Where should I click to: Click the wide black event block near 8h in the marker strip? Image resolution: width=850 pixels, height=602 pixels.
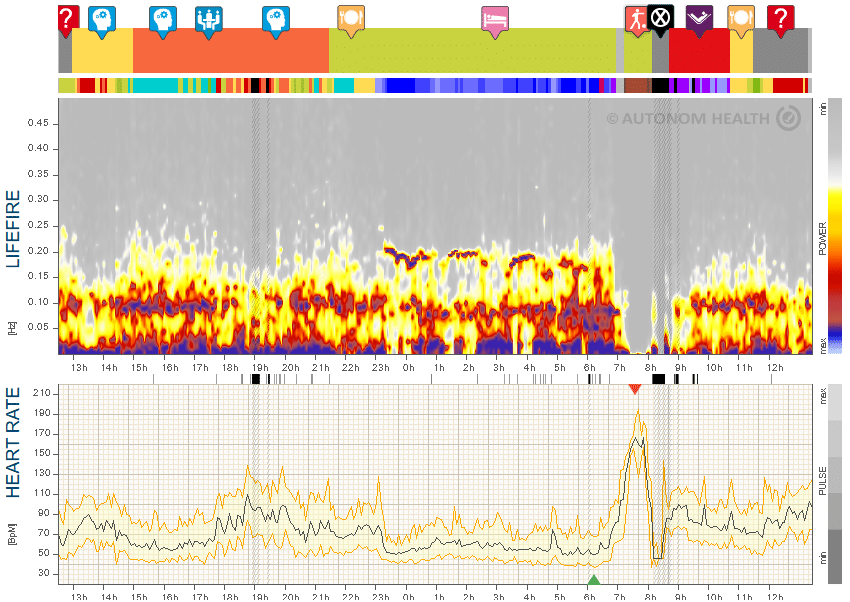(x=658, y=379)
